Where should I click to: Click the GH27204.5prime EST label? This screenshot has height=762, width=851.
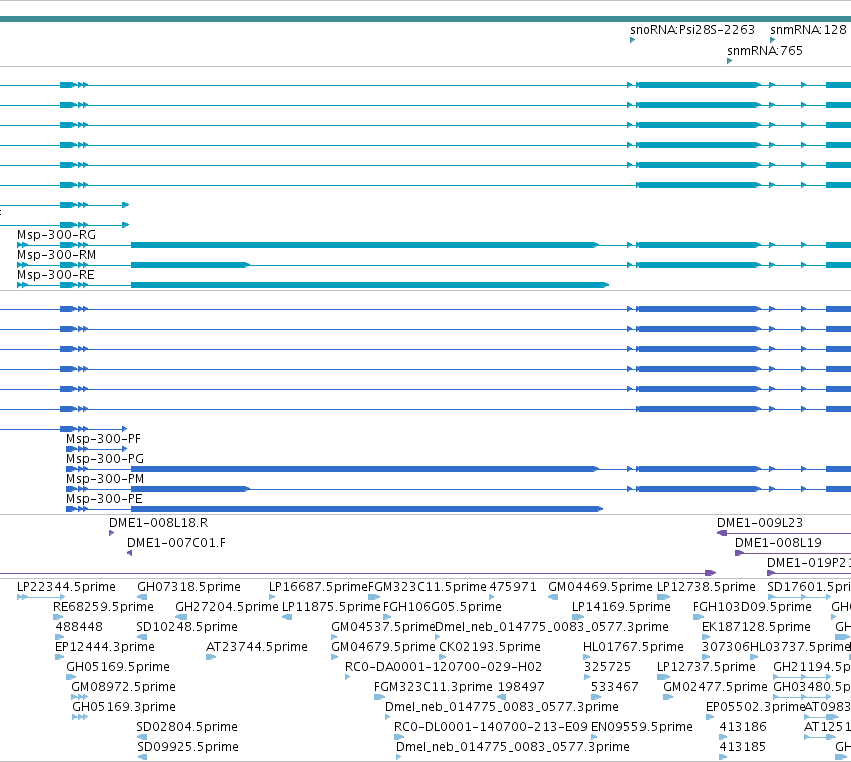pos(227,607)
